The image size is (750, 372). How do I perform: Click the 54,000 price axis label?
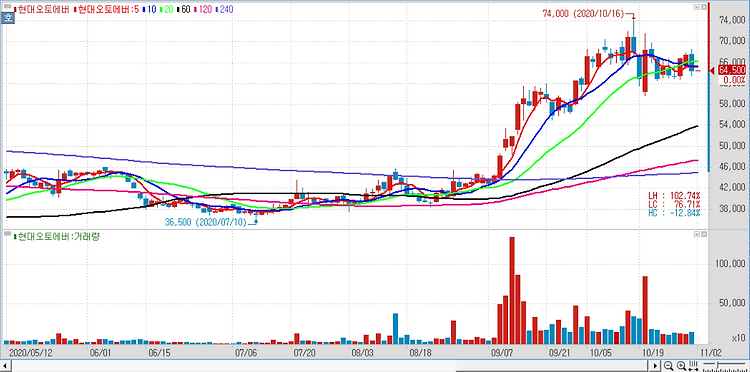(733, 125)
